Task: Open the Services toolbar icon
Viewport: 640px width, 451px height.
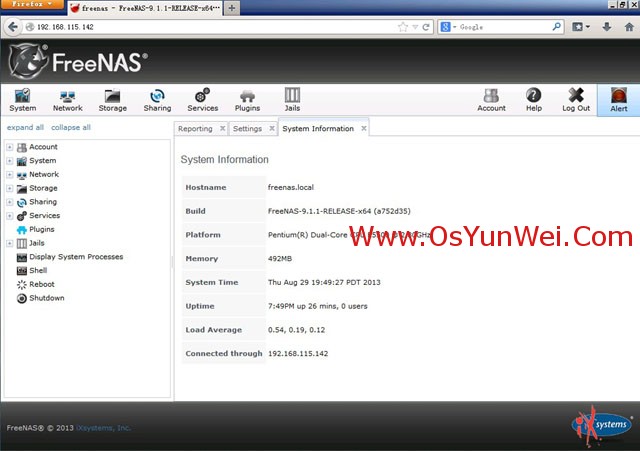Action: [202, 100]
